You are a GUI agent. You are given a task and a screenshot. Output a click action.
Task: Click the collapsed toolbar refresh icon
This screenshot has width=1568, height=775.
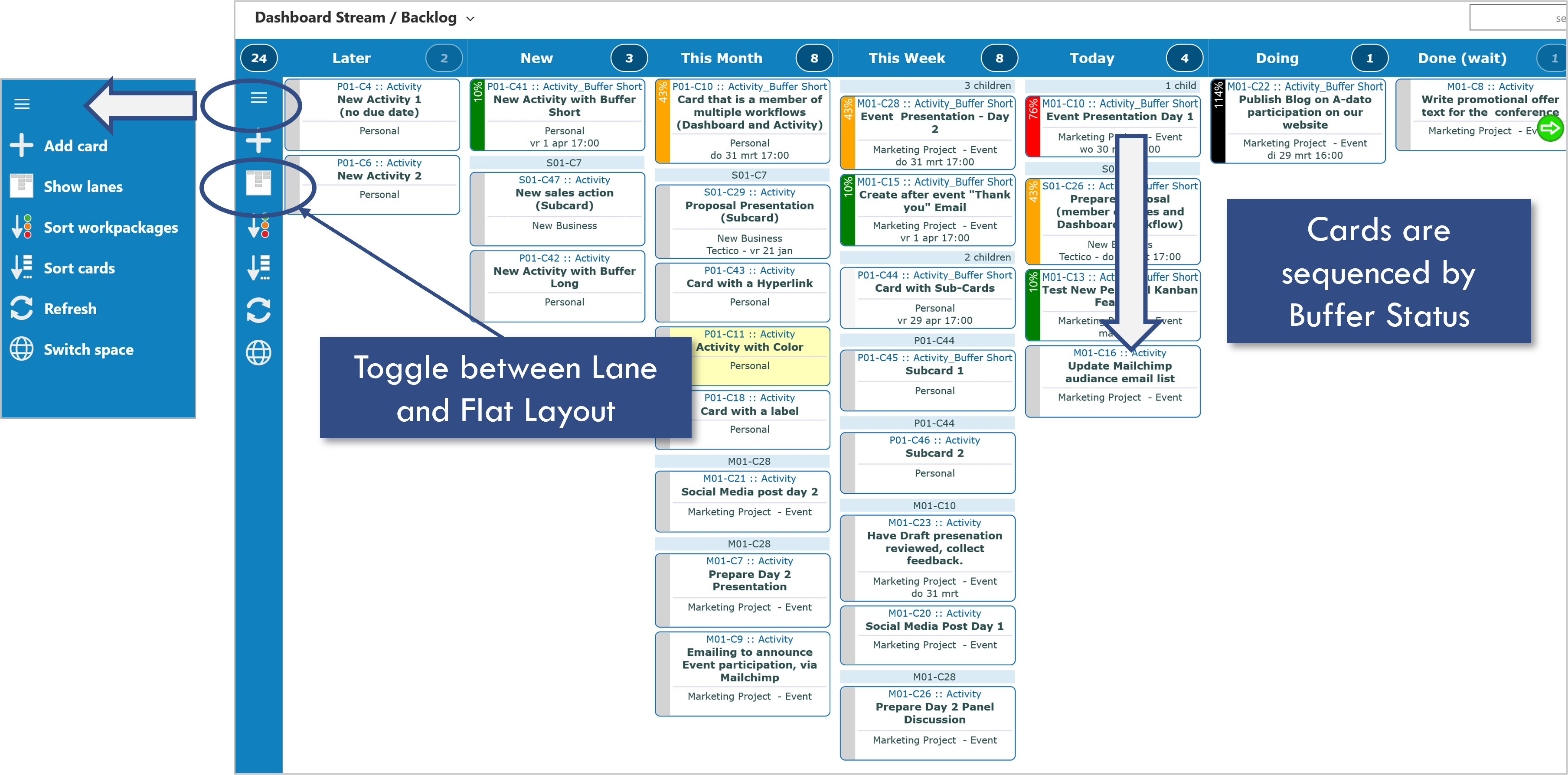[259, 310]
